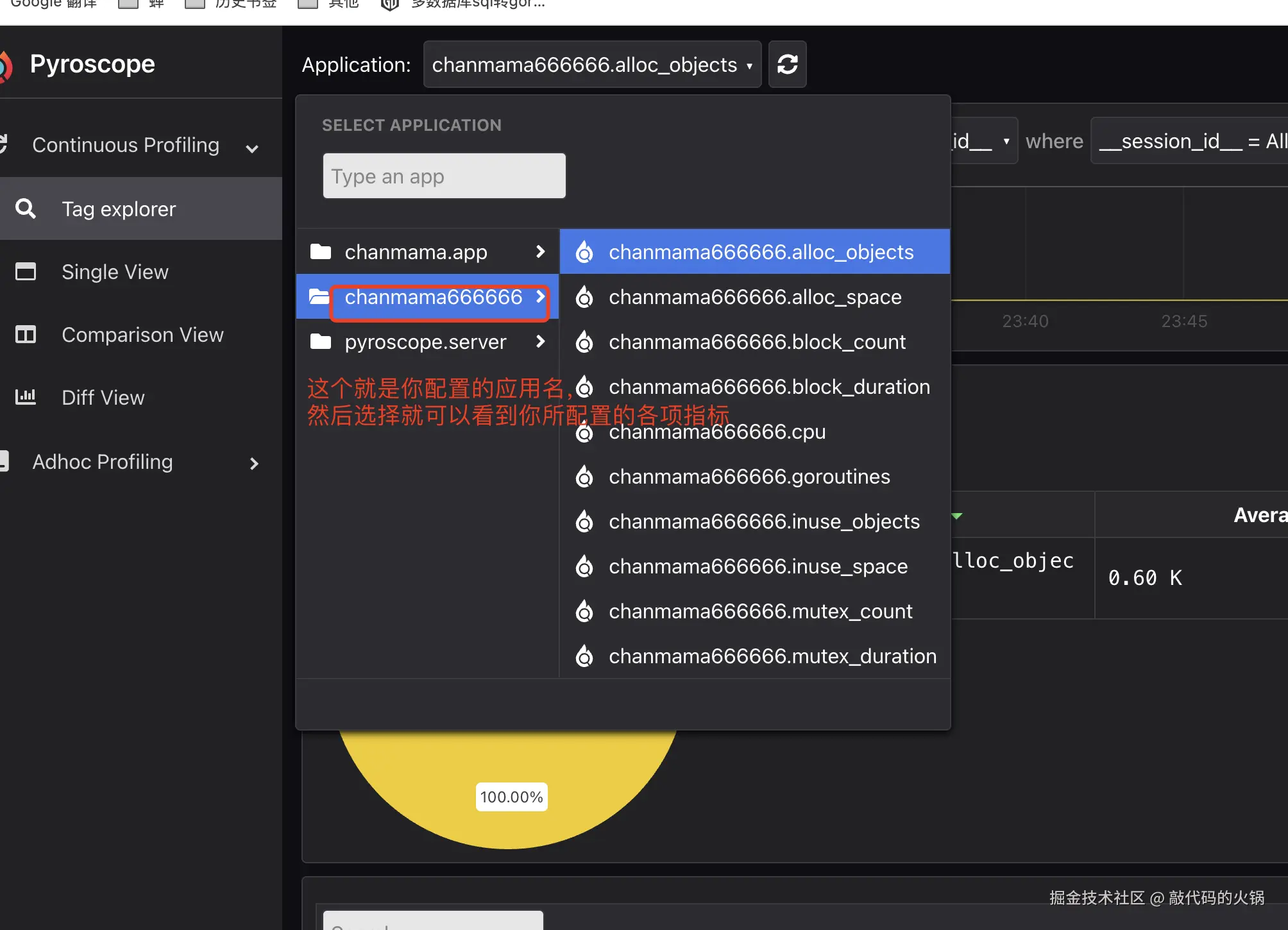Open the chanmama666666 folder entry
This screenshot has width=1288, height=930.
[x=433, y=297]
